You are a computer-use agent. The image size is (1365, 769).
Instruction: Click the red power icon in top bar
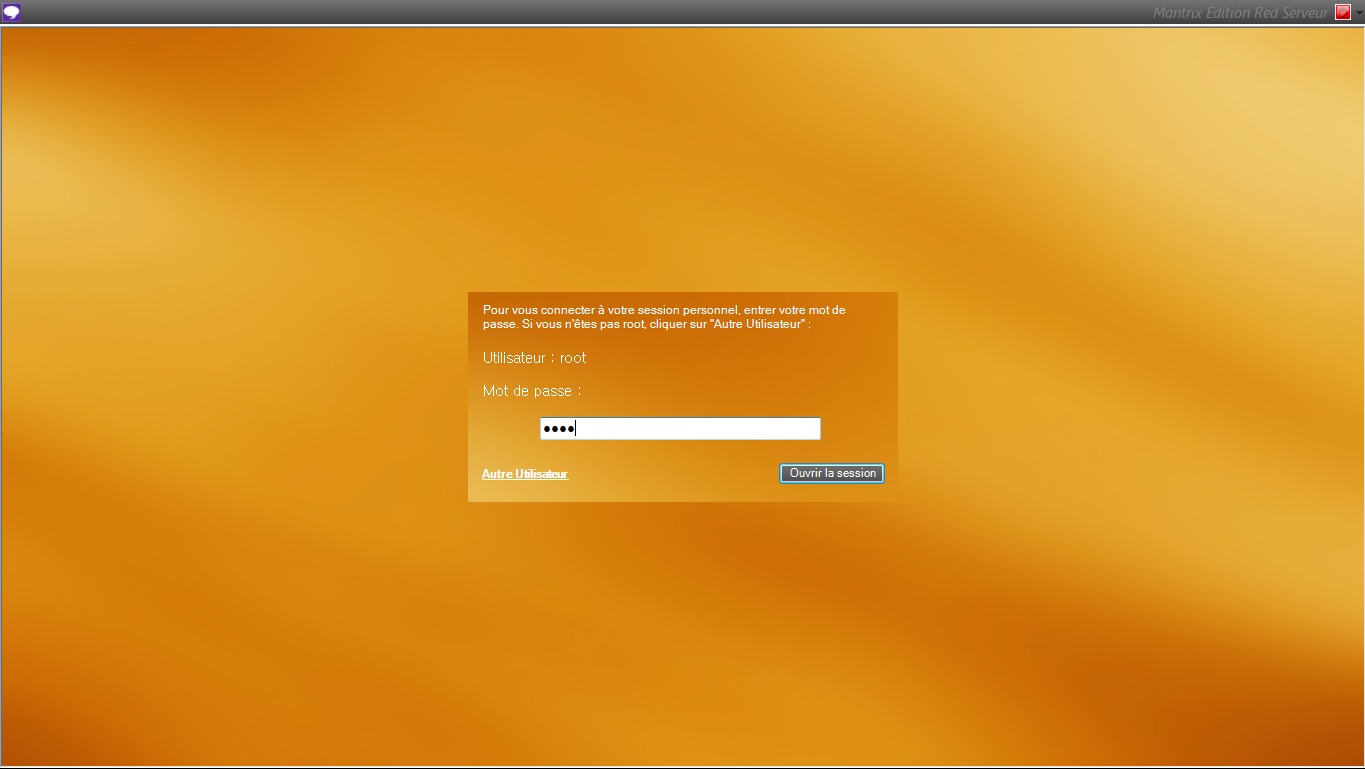1343,12
